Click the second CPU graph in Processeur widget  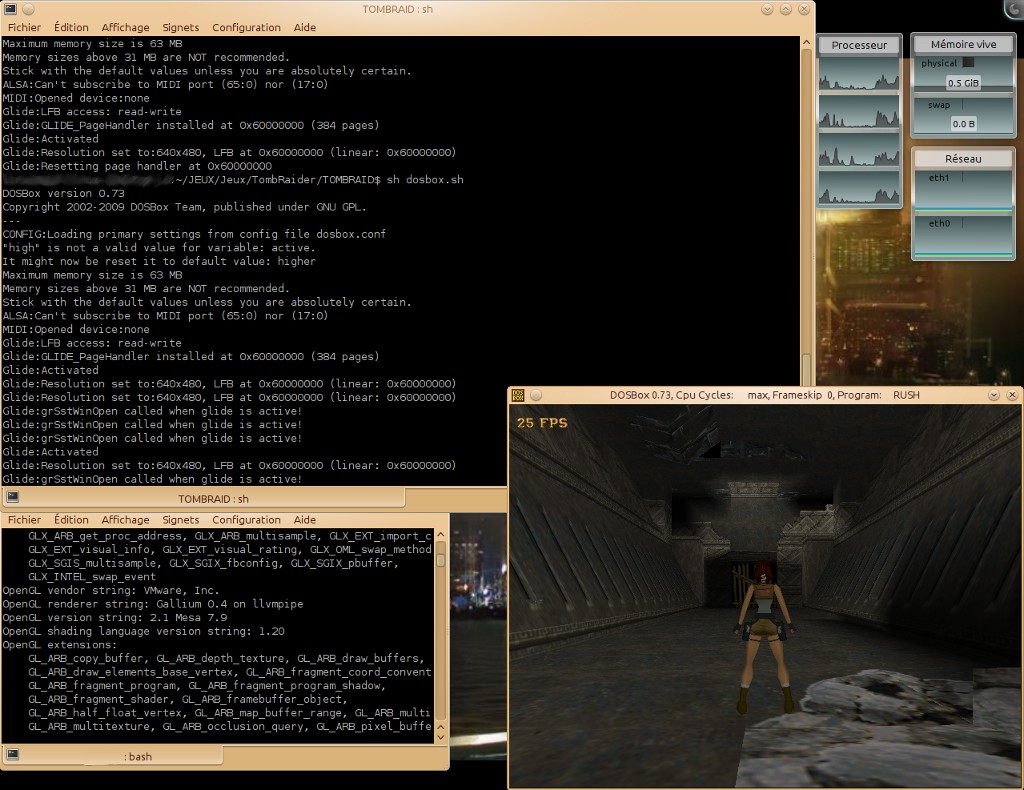coord(859,111)
